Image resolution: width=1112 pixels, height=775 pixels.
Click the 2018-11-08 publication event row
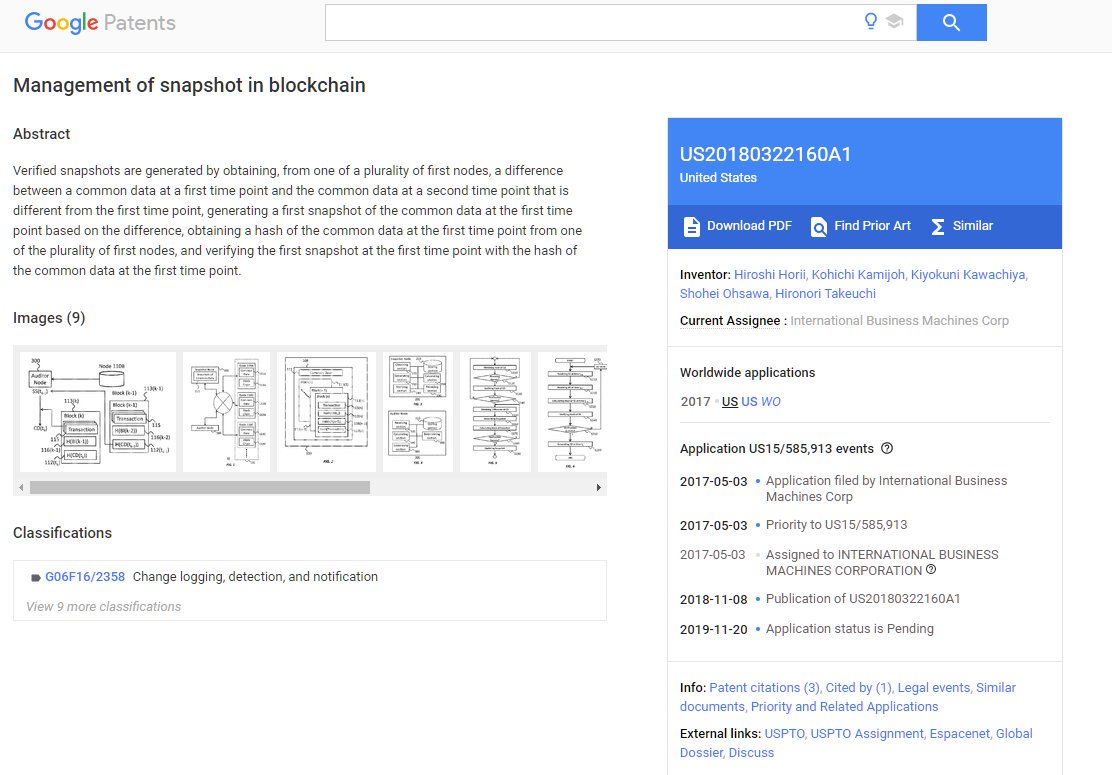820,598
